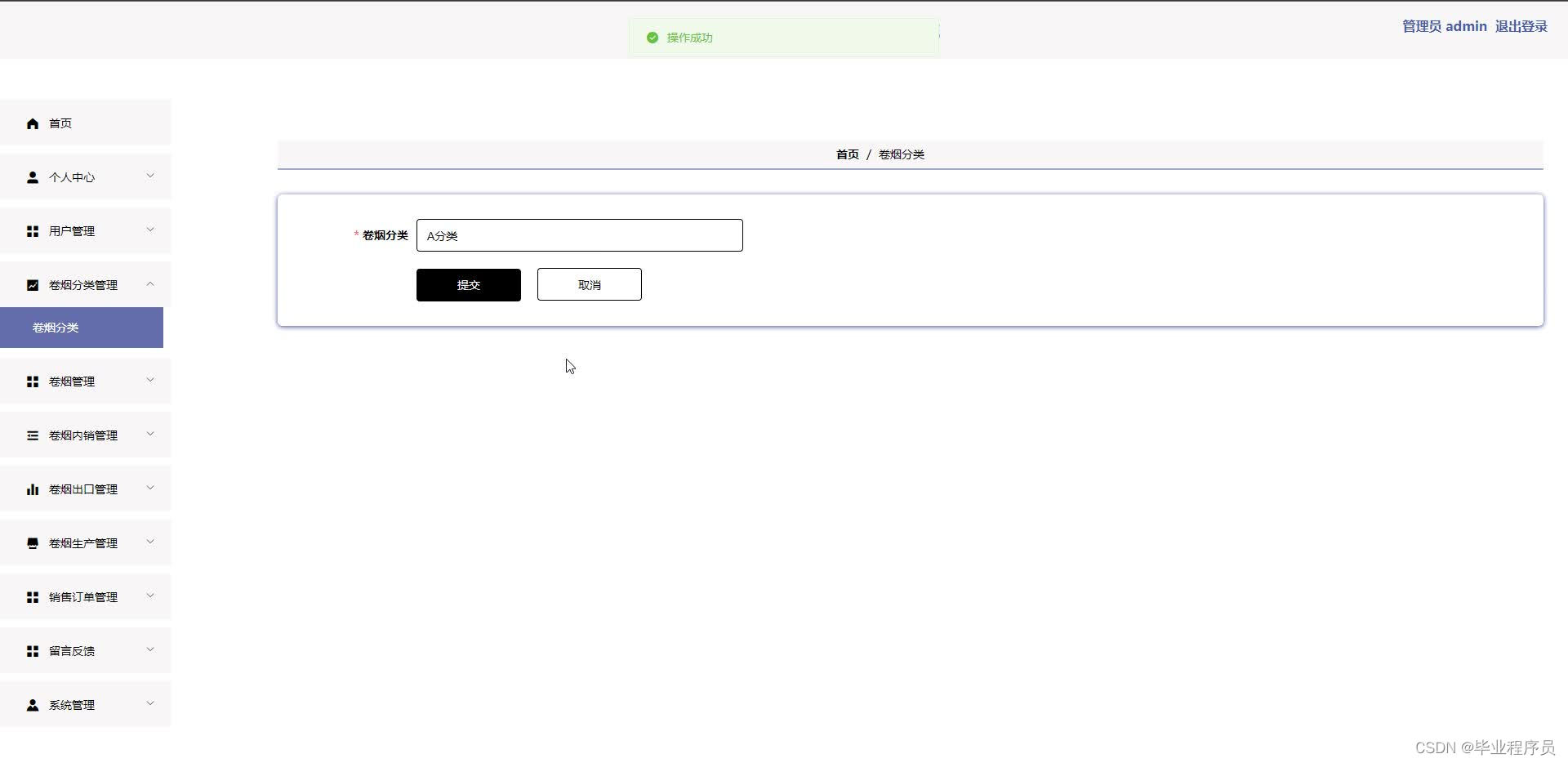Click the person icon beside 个人中心
Viewport: 1568px width, 763px height.
click(x=33, y=177)
